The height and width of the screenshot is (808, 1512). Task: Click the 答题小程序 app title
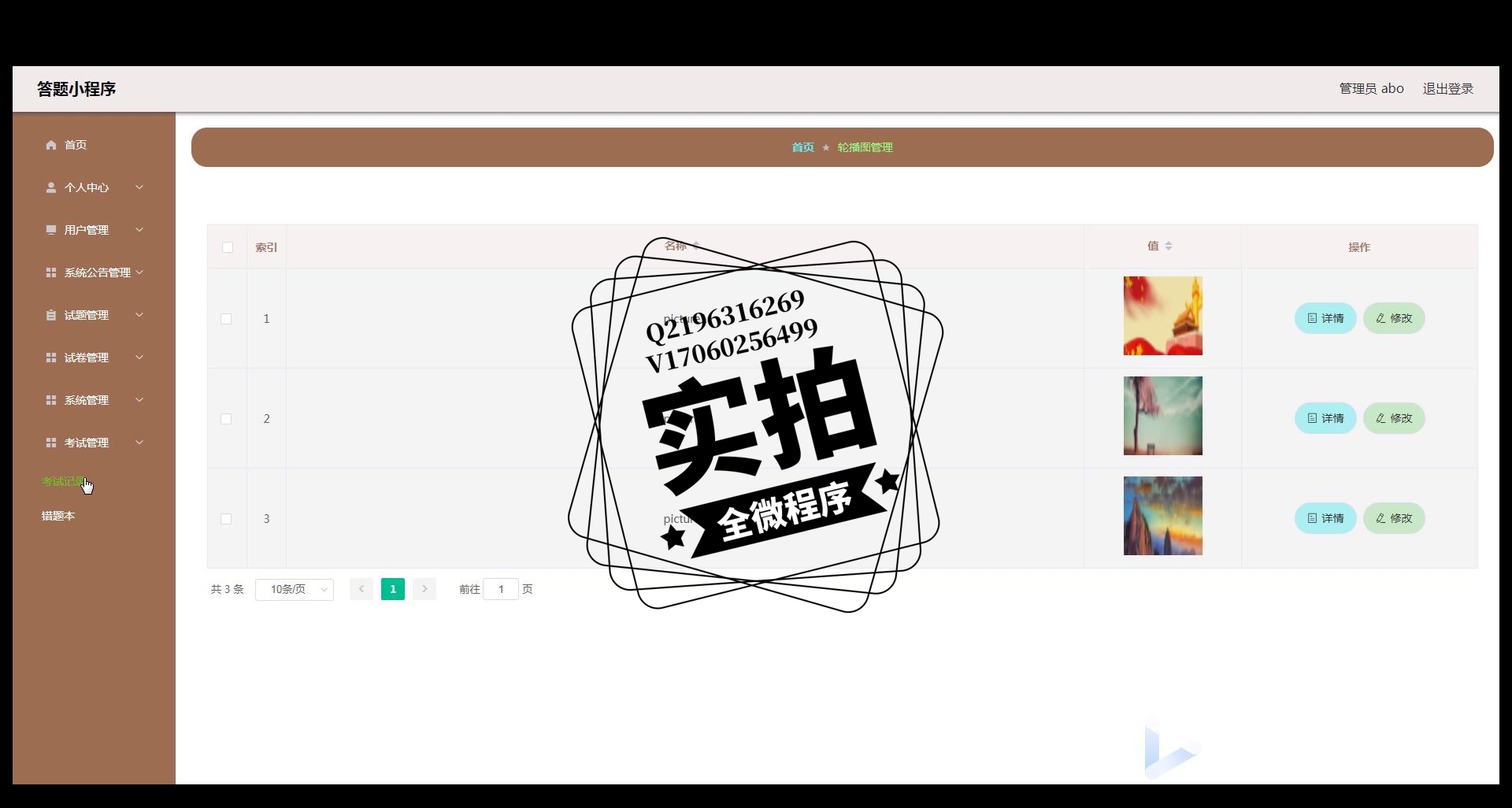coord(76,89)
